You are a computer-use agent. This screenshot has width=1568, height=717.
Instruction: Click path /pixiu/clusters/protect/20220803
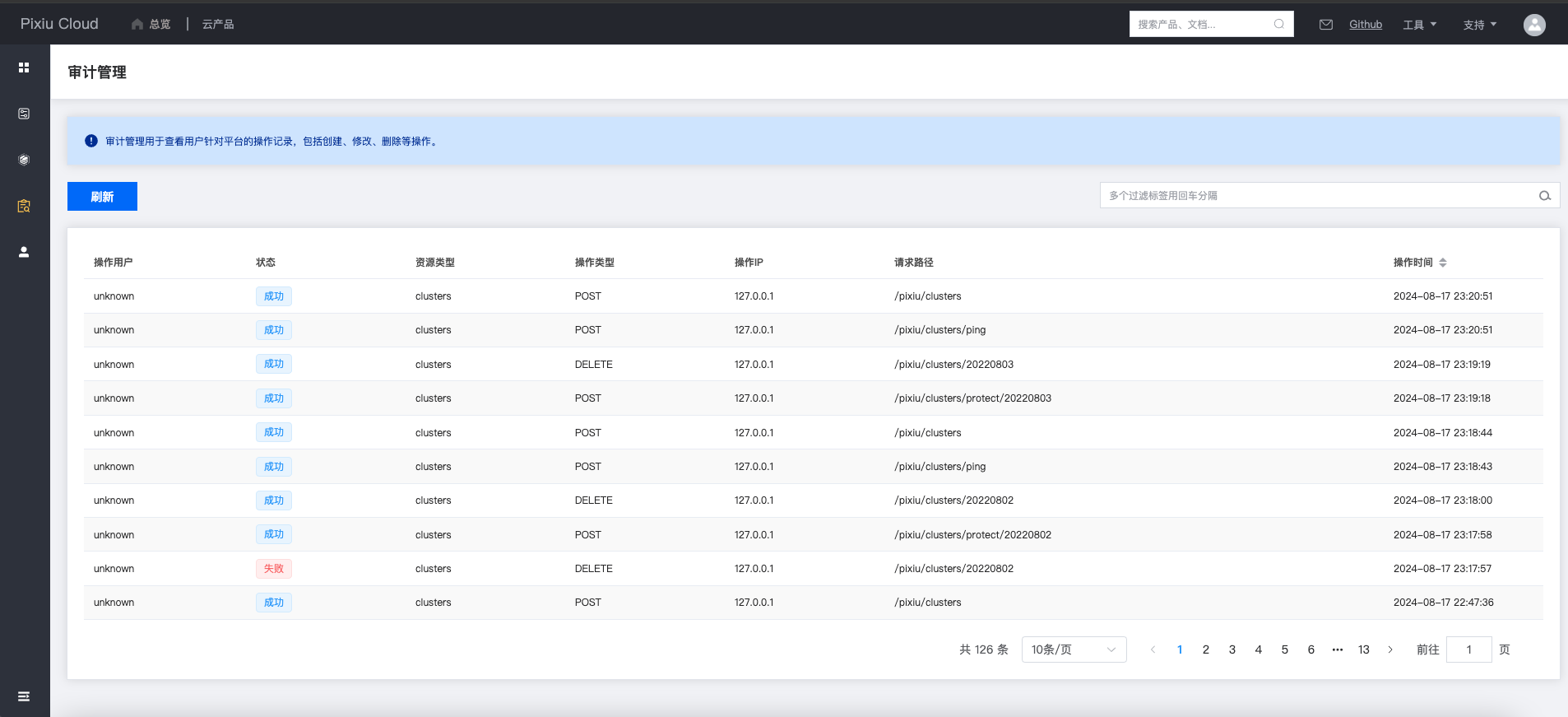click(x=972, y=398)
